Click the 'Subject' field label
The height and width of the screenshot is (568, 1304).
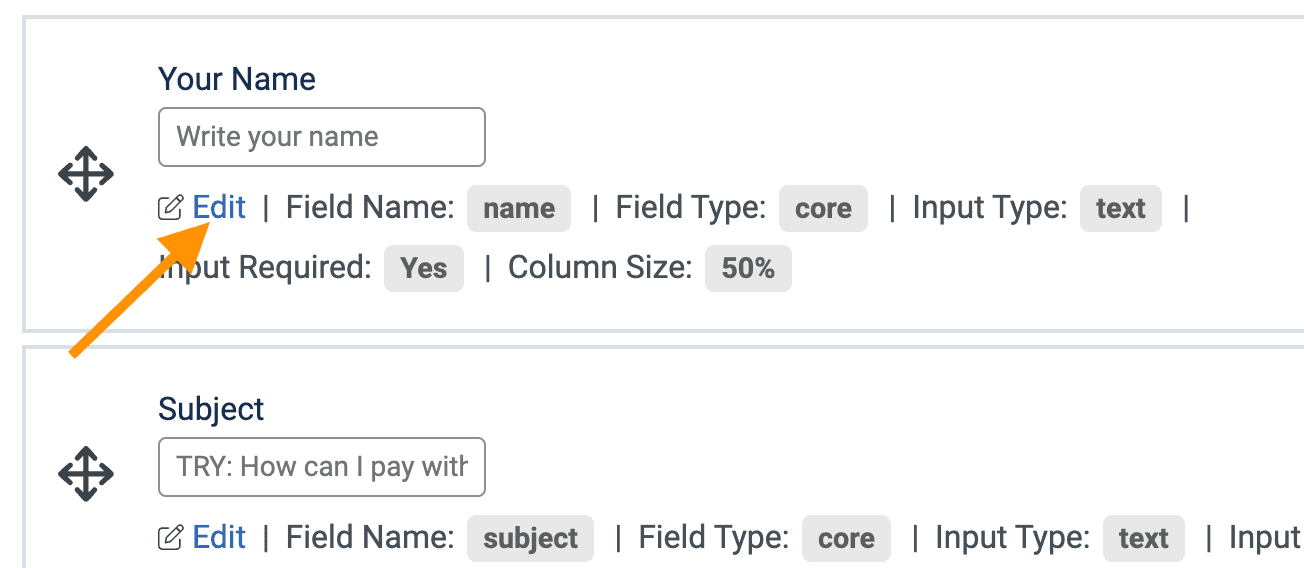211,409
